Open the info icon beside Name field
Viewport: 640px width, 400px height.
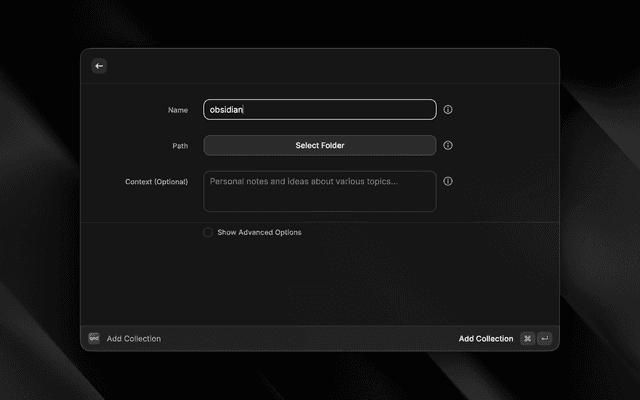pos(448,110)
